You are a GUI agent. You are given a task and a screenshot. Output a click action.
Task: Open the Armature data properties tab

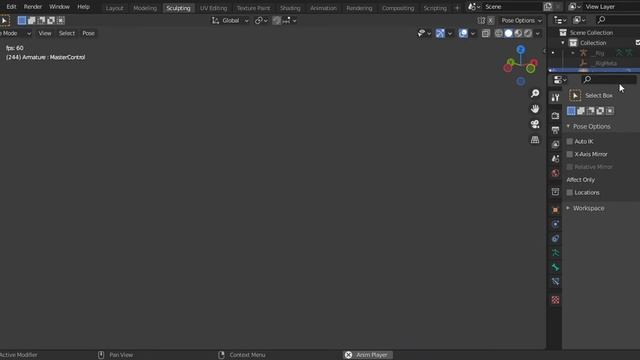tap(555, 253)
